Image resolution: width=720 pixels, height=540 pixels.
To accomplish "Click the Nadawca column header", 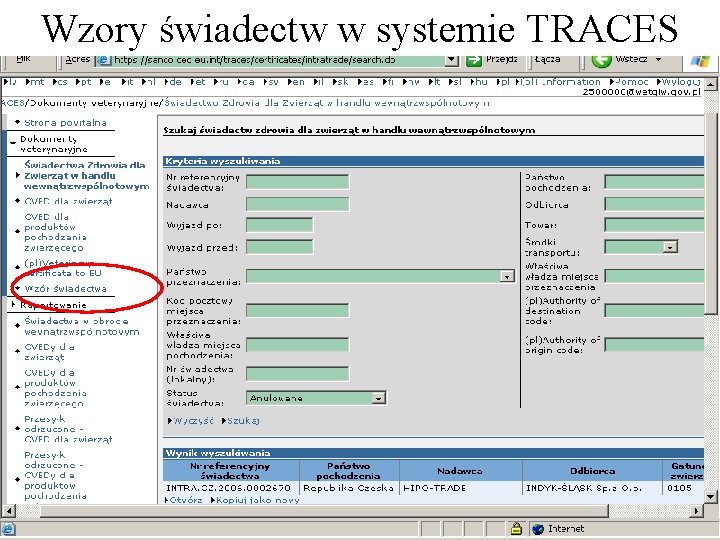I will pyautogui.click(x=460, y=471).
